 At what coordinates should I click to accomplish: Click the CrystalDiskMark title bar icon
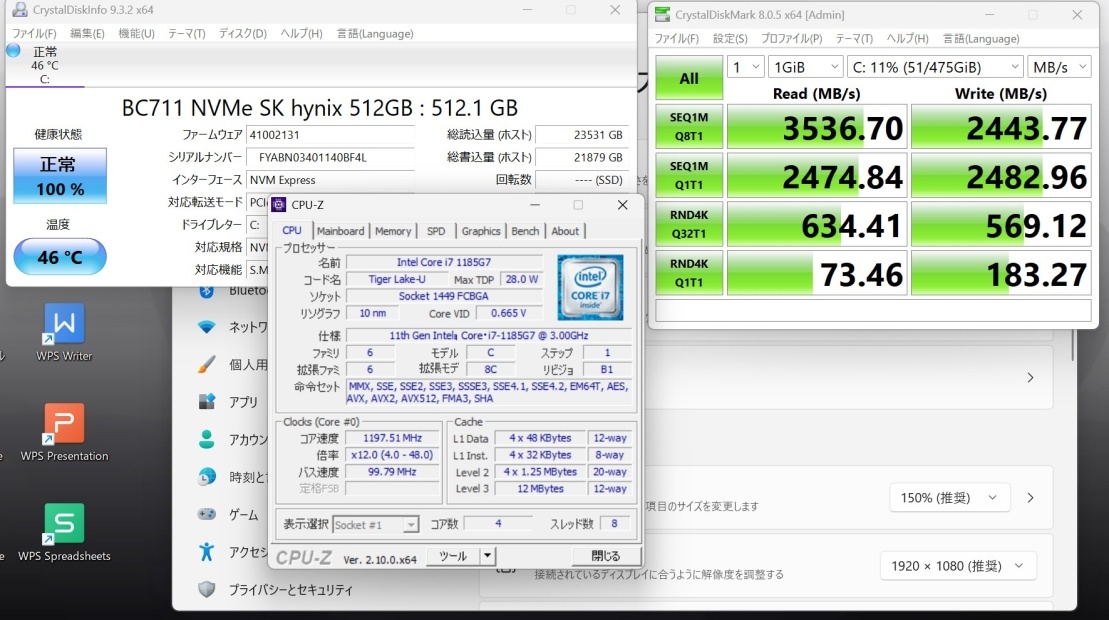point(663,15)
